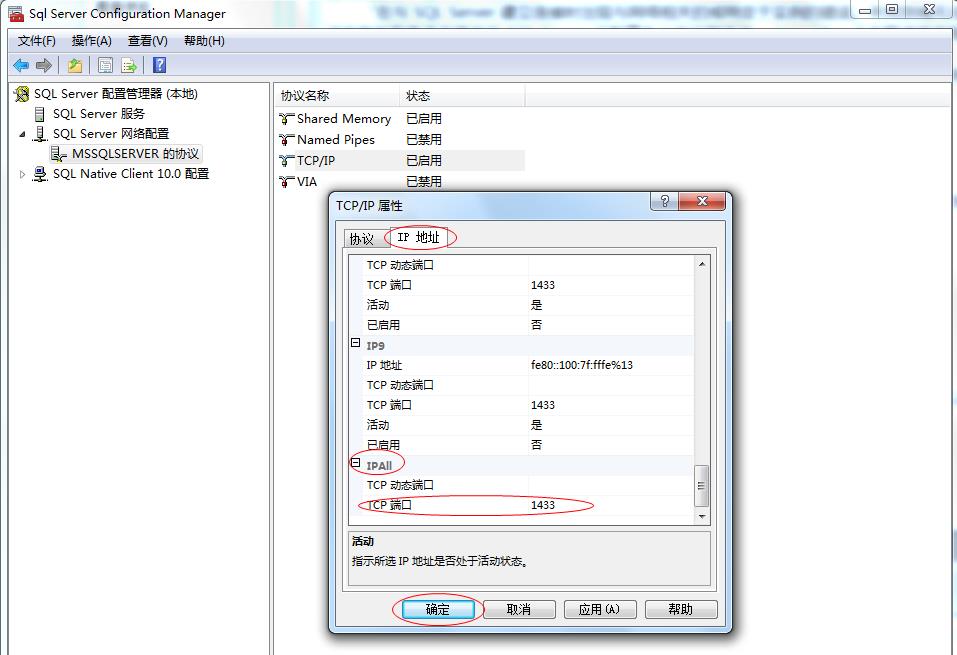Collapse the IP9 section
The width and height of the screenshot is (957, 655).
(357, 344)
